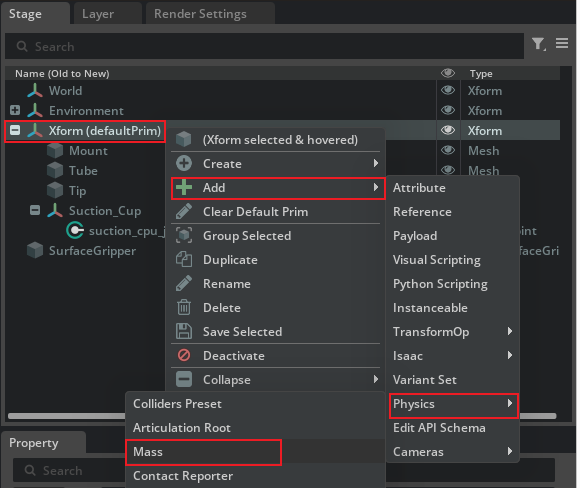Open the Cameras submenu
The height and width of the screenshot is (488, 580).
pos(453,451)
